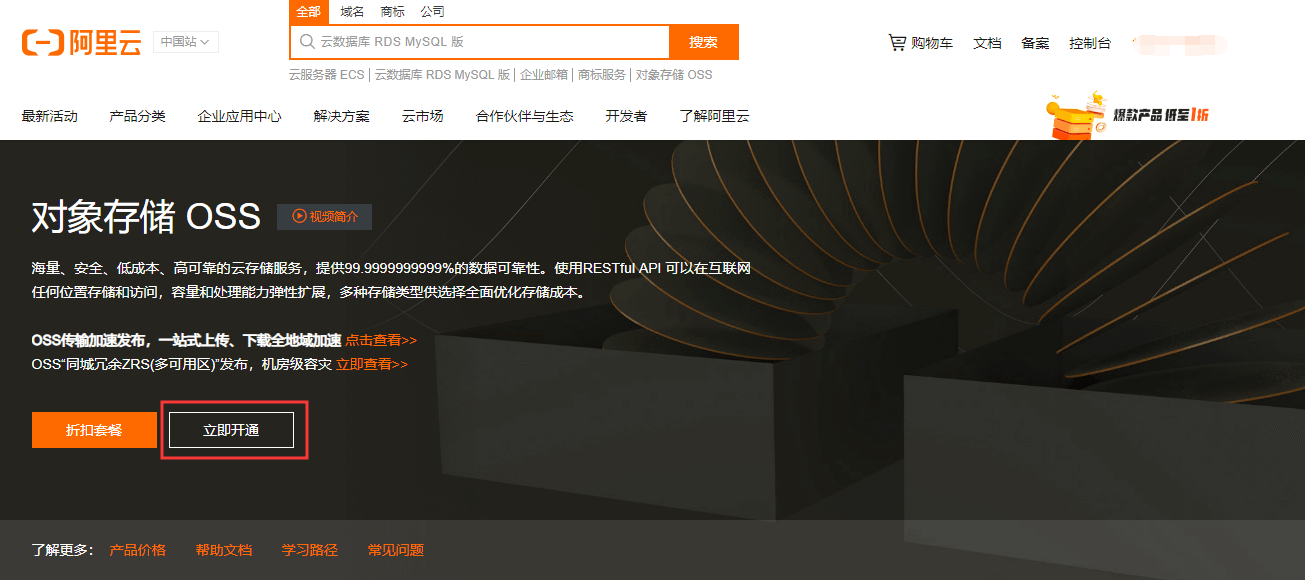Click the 商标服务 suggestion

[602, 75]
